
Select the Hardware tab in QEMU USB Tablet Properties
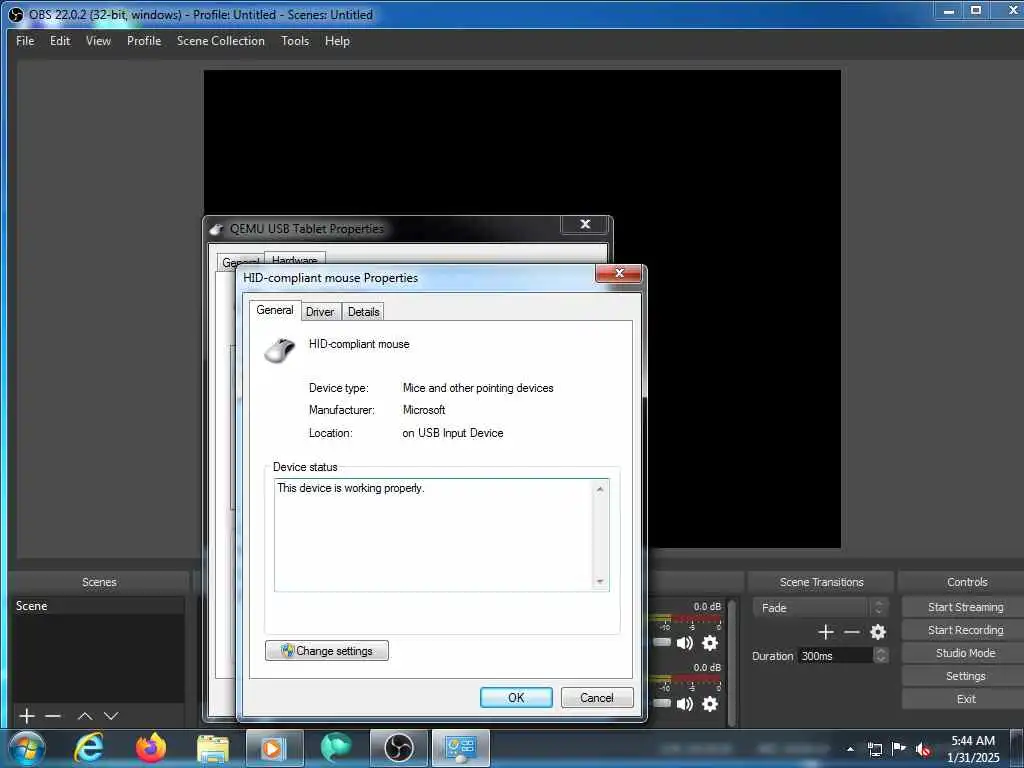(295, 259)
